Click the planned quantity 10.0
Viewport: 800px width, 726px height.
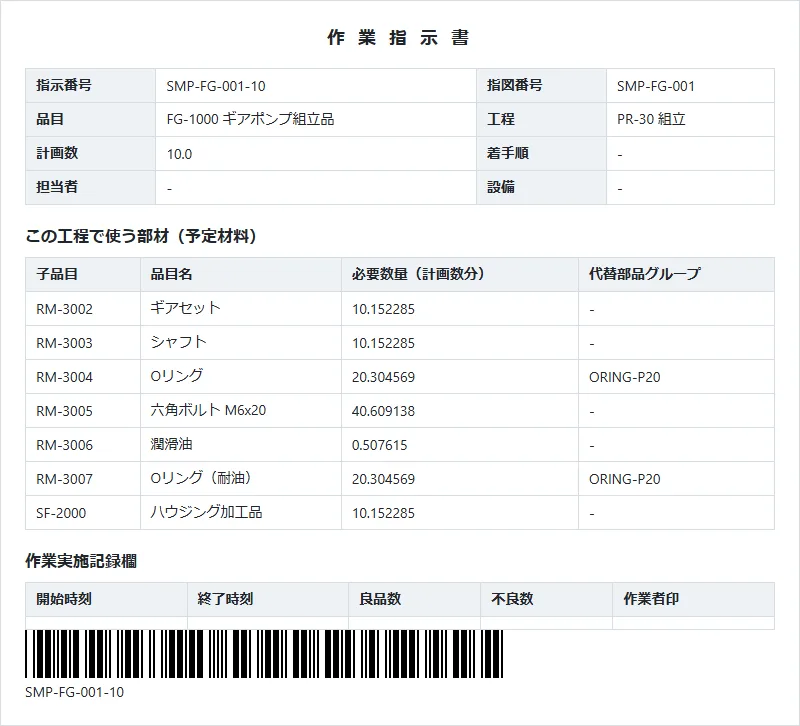click(179, 154)
